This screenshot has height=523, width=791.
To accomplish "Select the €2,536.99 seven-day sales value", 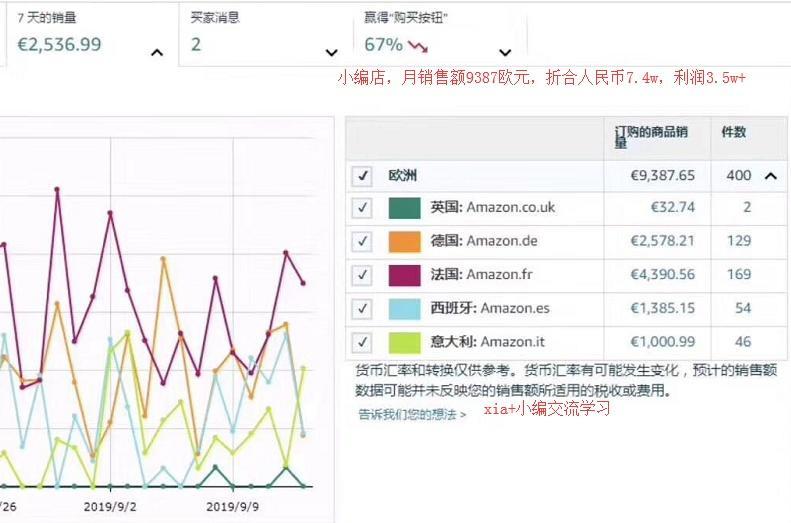I will coord(60,44).
